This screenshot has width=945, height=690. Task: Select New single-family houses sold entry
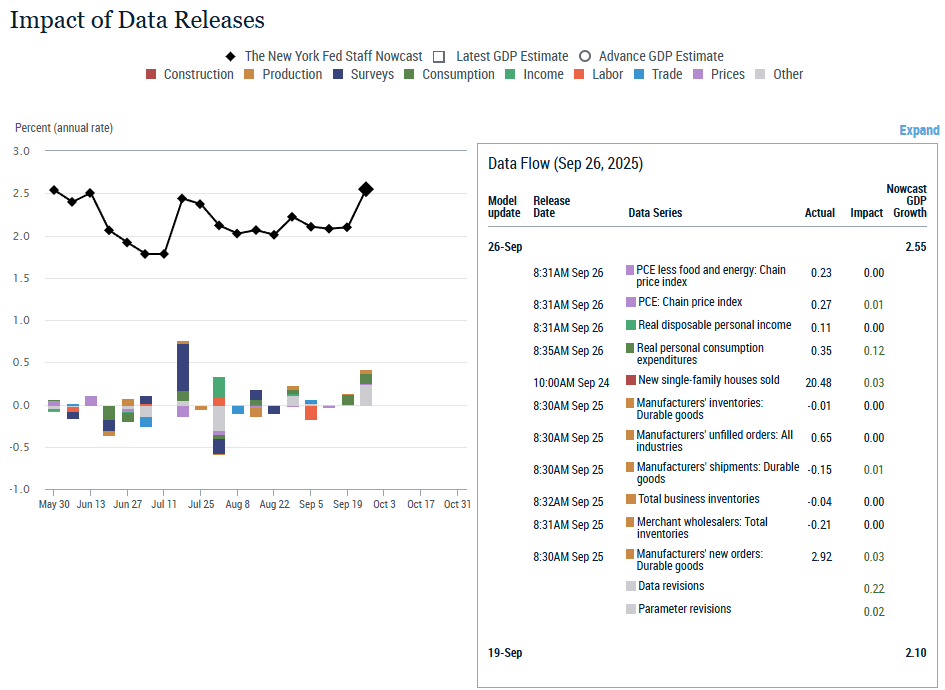[x=708, y=380]
